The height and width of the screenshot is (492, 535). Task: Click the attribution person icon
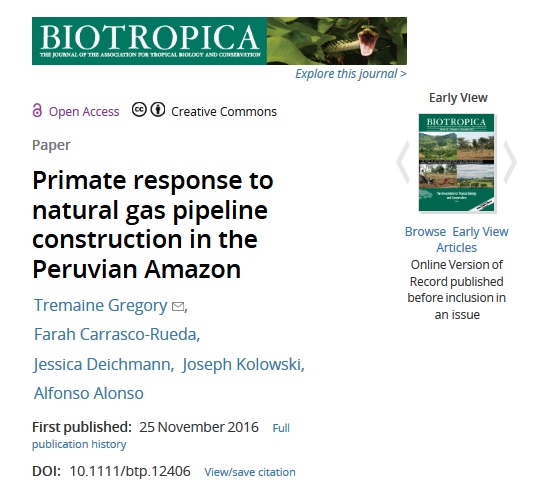coord(158,110)
